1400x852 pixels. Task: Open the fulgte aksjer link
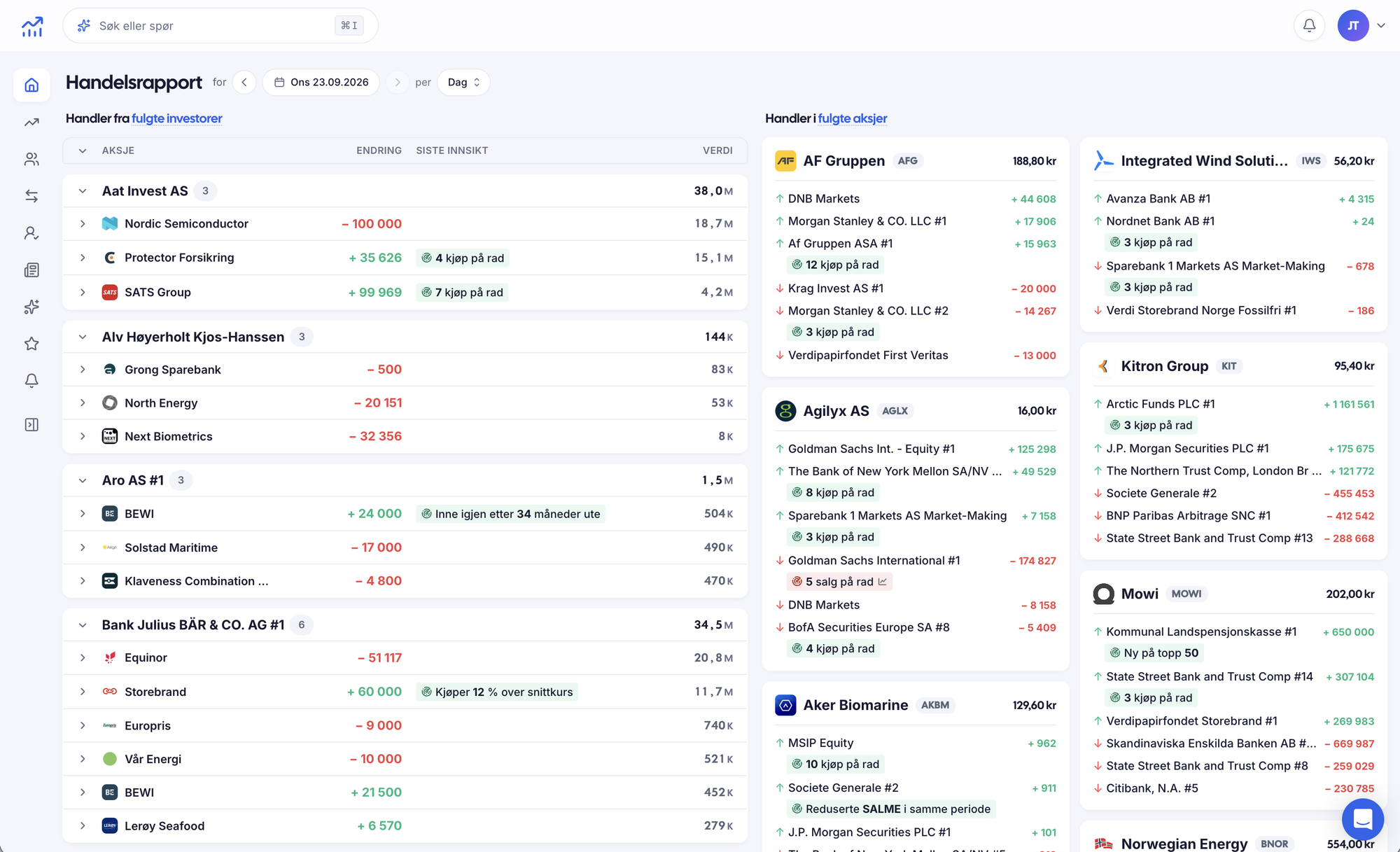[853, 118]
